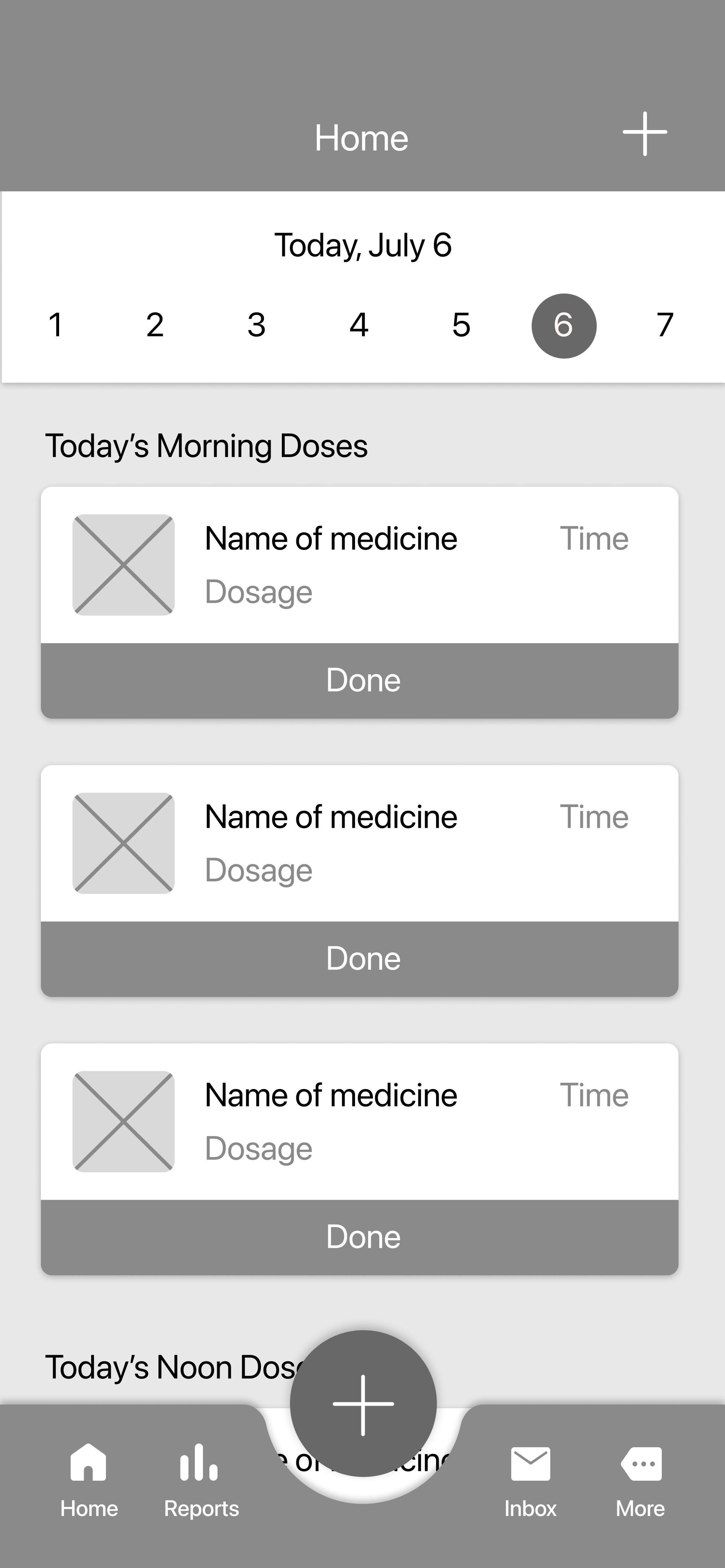Open the More options icon

(x=641, y=1463)
